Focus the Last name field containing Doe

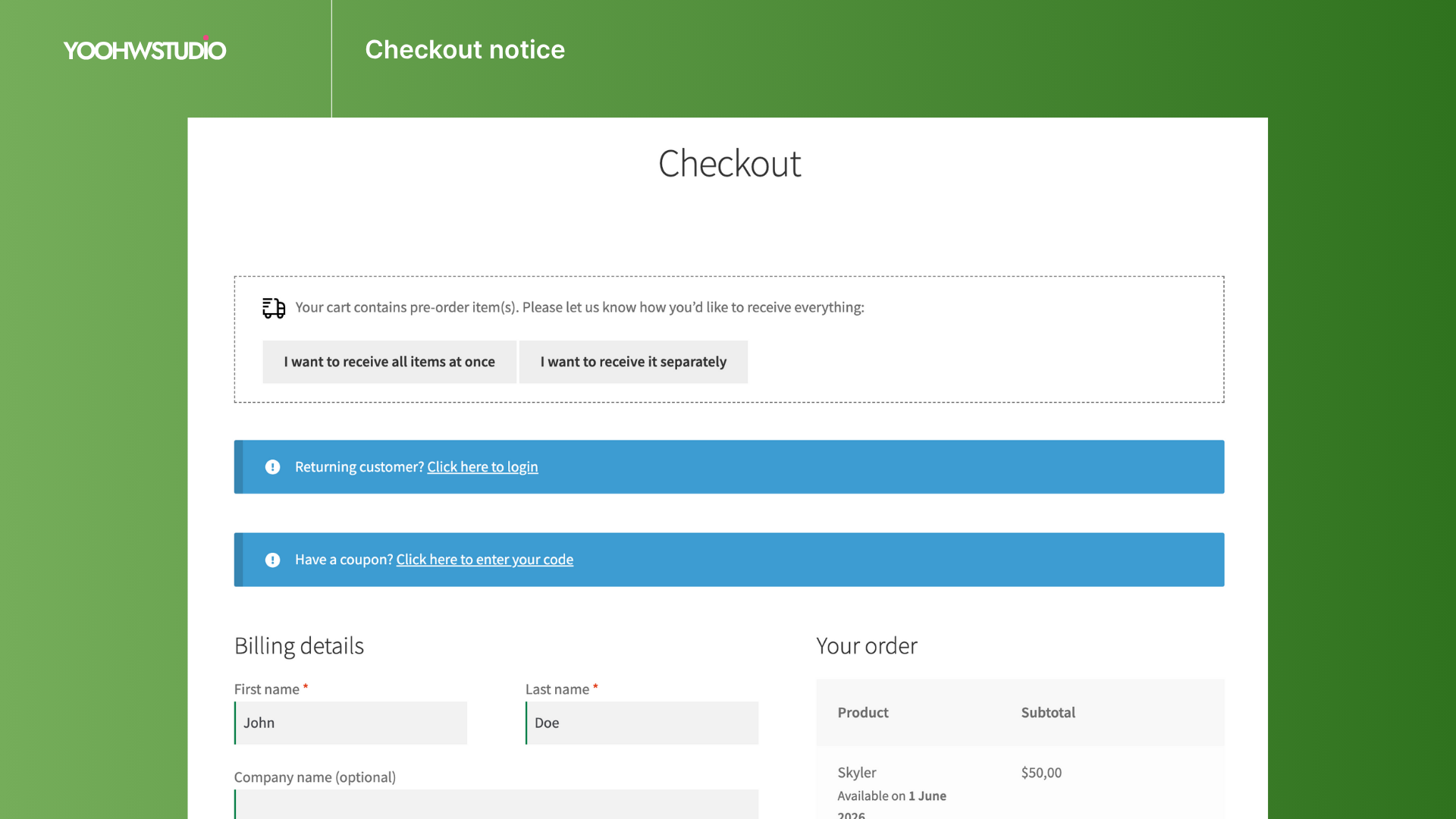pyautogui.click(x=642, y=723)
